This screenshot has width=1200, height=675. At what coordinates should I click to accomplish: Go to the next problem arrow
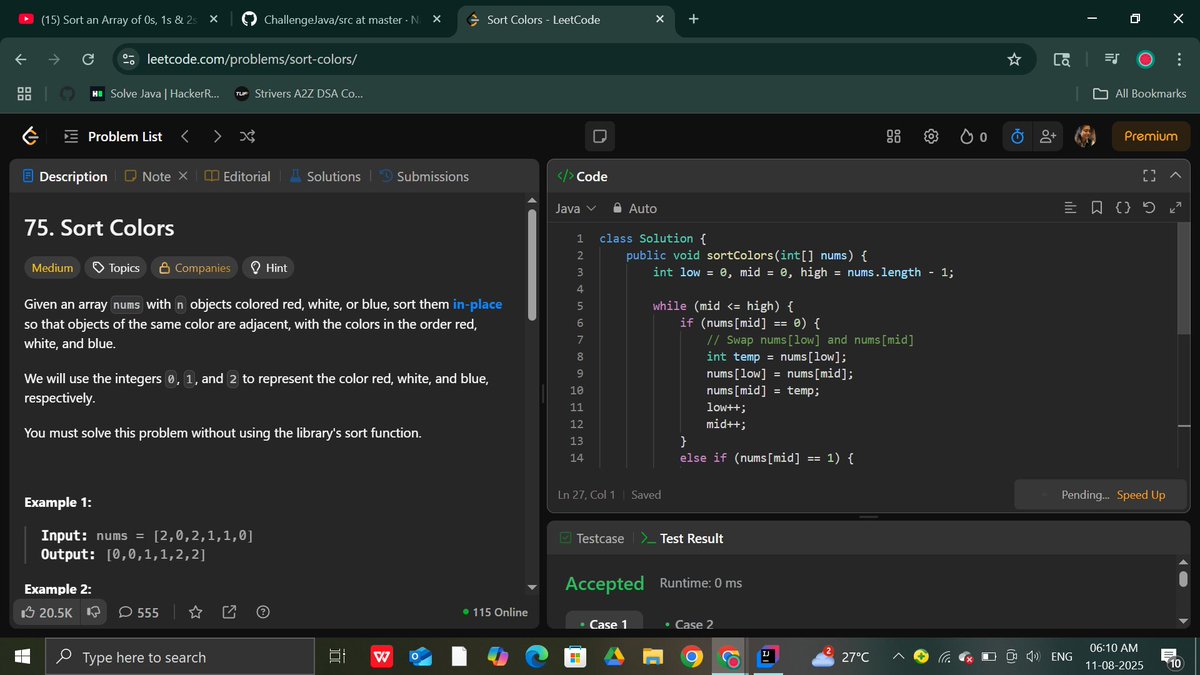point(217,136)
